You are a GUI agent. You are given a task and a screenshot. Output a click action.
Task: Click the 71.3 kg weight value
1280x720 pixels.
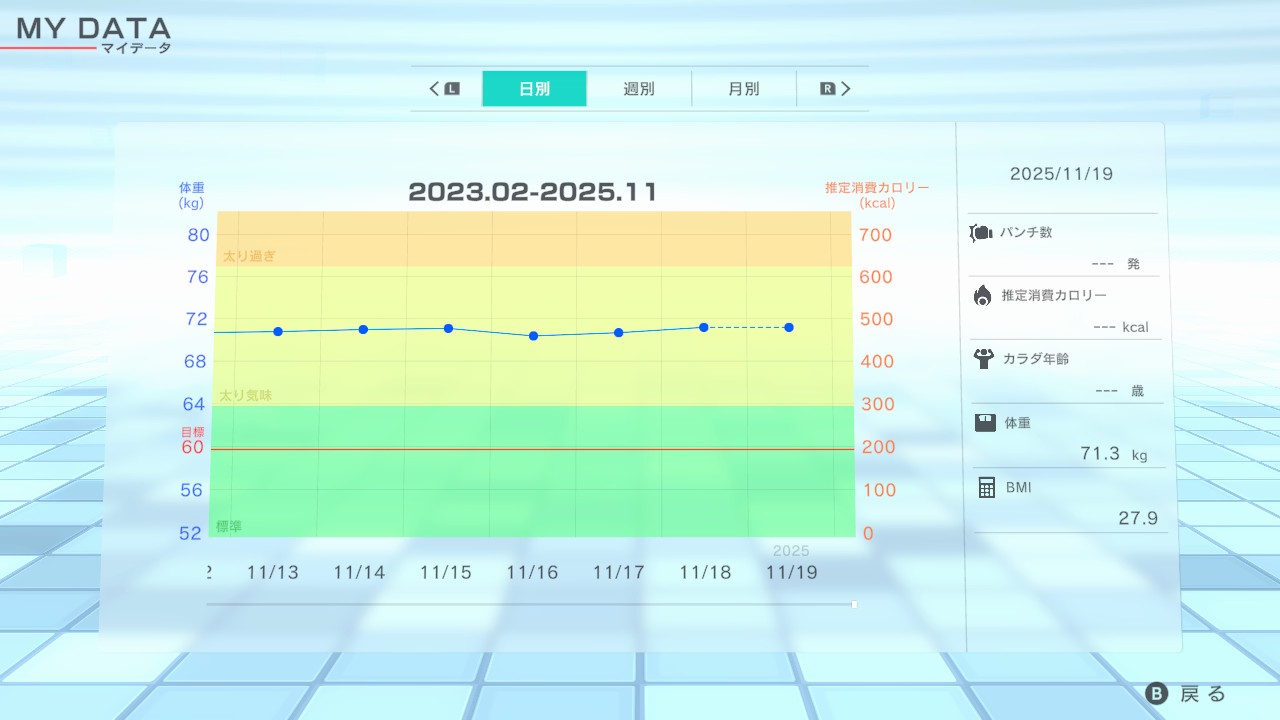tap(1100, 454)
